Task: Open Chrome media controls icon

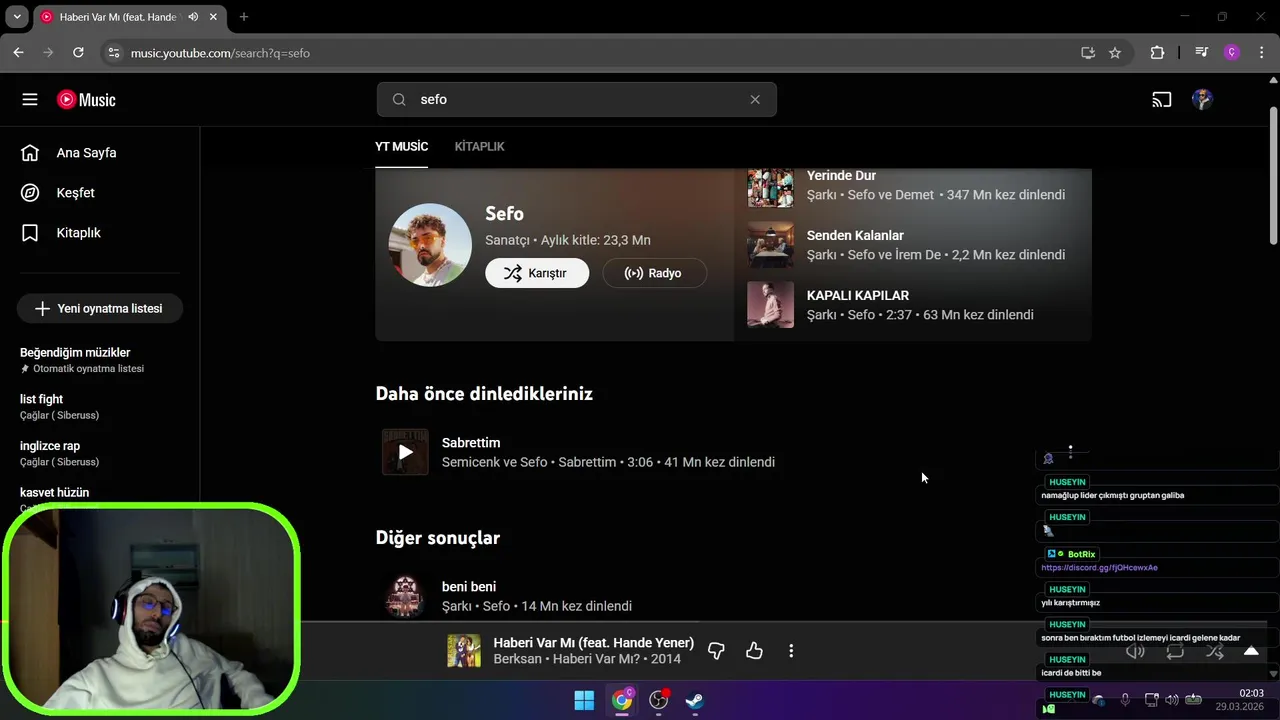Action: pyautogui.click(x=1202, y=53)
